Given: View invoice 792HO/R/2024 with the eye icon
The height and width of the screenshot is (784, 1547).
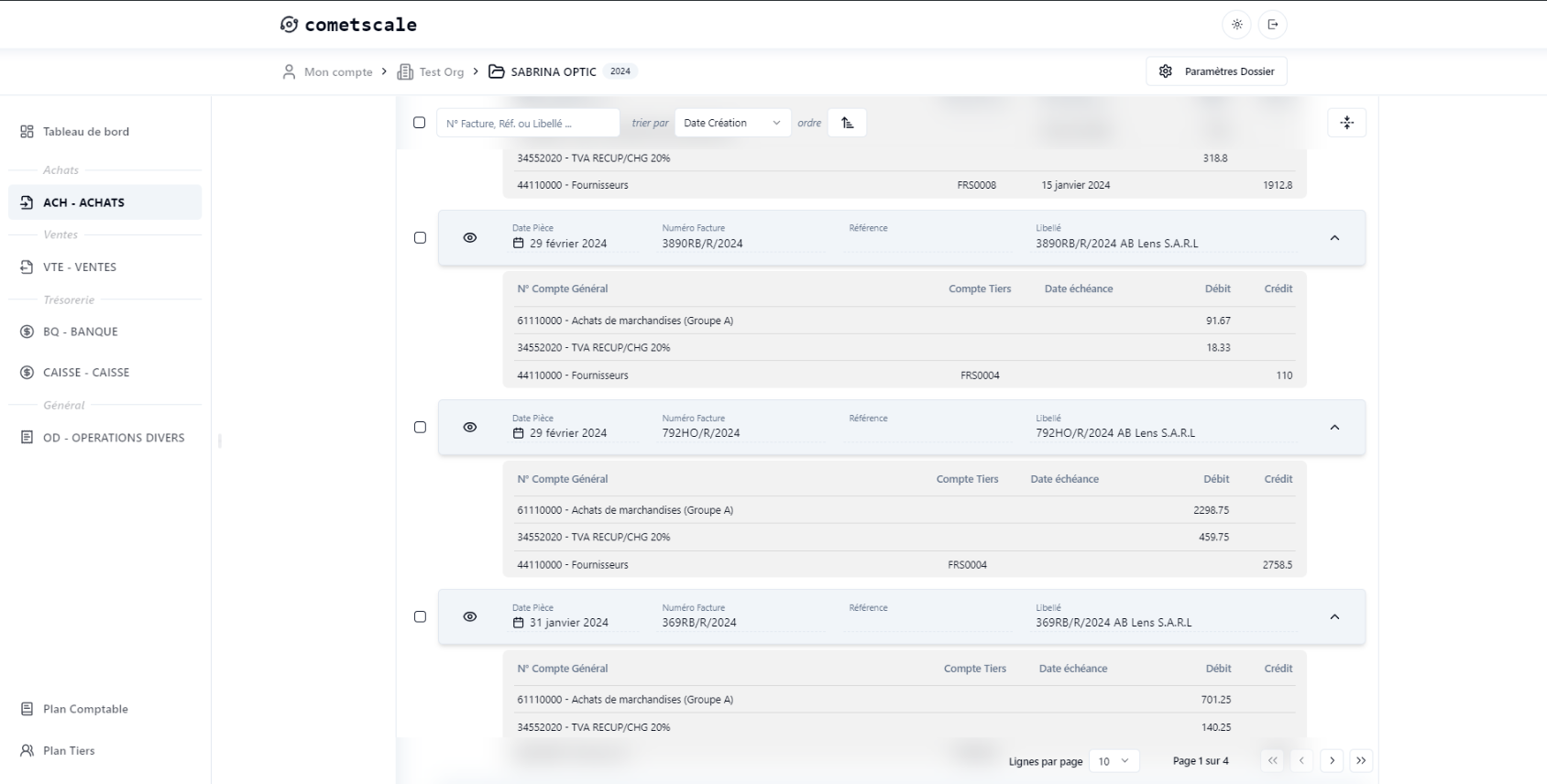Looking at the screenshot, I should (470, 428).
